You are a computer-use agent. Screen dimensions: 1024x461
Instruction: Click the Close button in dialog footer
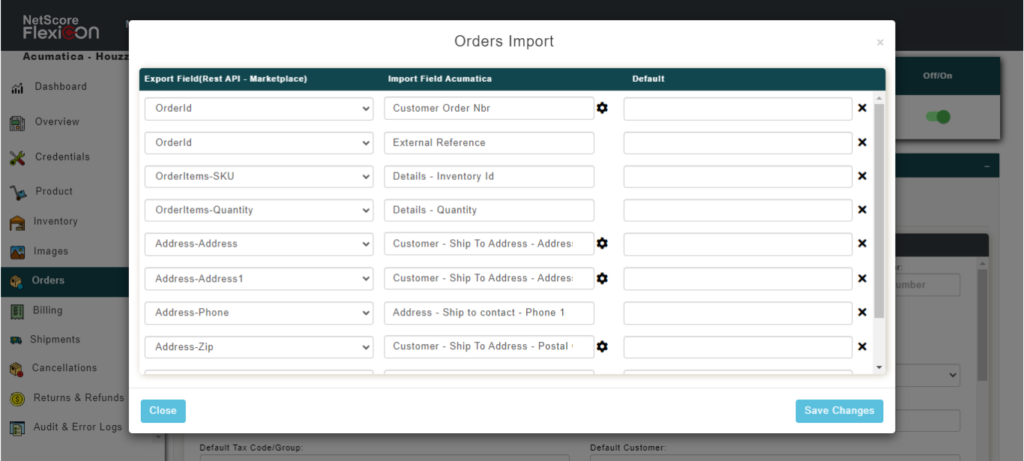click(163, 411)
